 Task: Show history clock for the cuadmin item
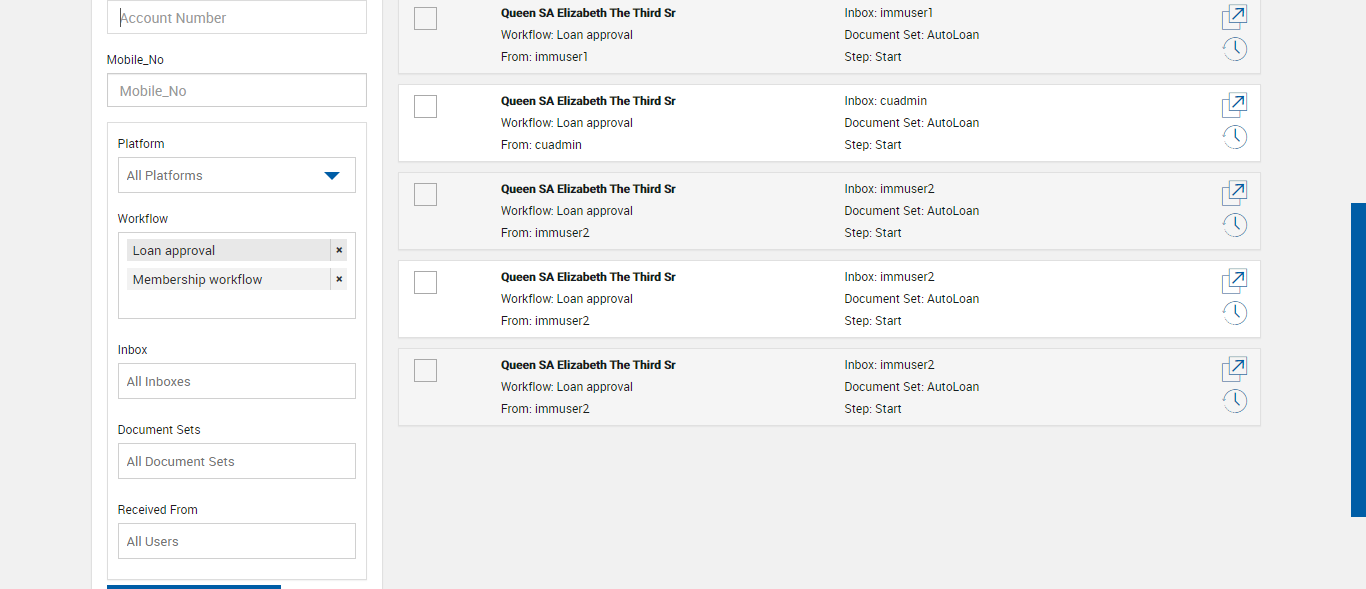click(x=1235, y=137)
